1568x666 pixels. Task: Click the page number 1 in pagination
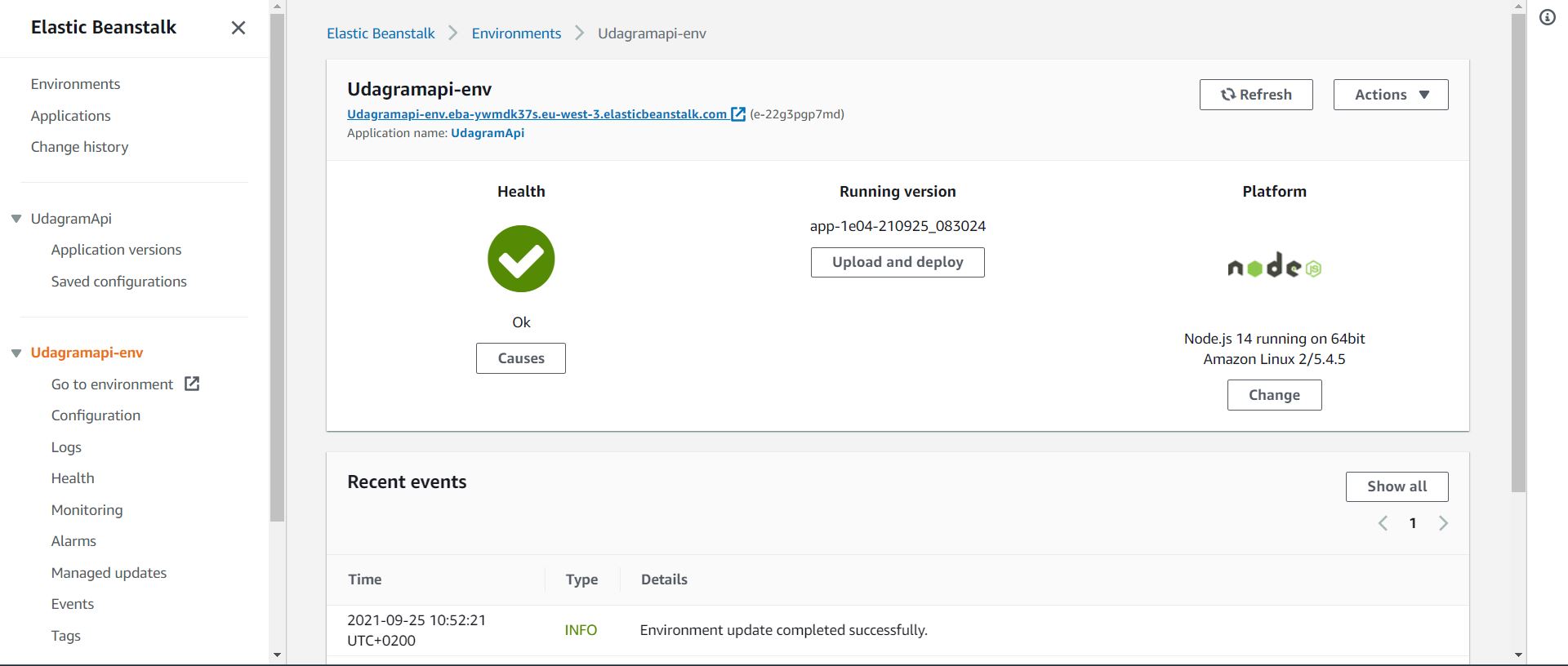coord(1413,523)
